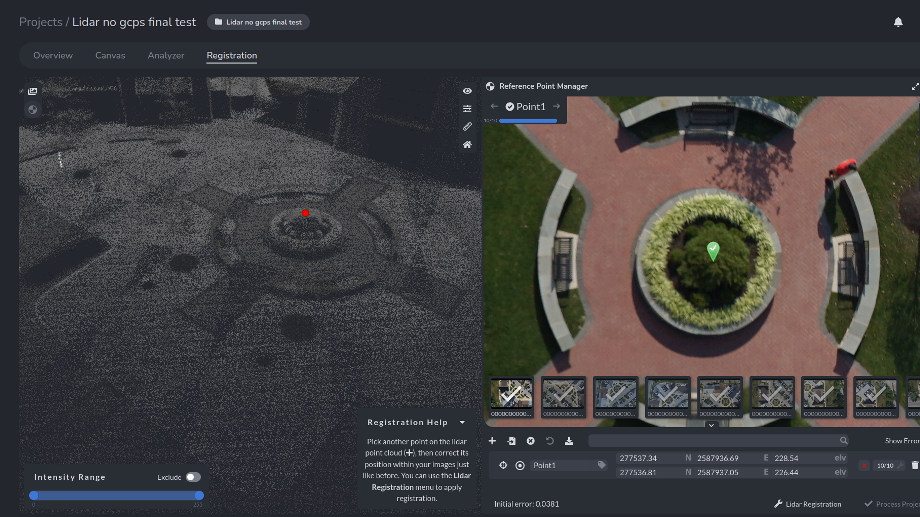Screen dimensions: 920x517
Task: Click the Lidar no gcps final test folder chip
Action: (x=258, y=22)
